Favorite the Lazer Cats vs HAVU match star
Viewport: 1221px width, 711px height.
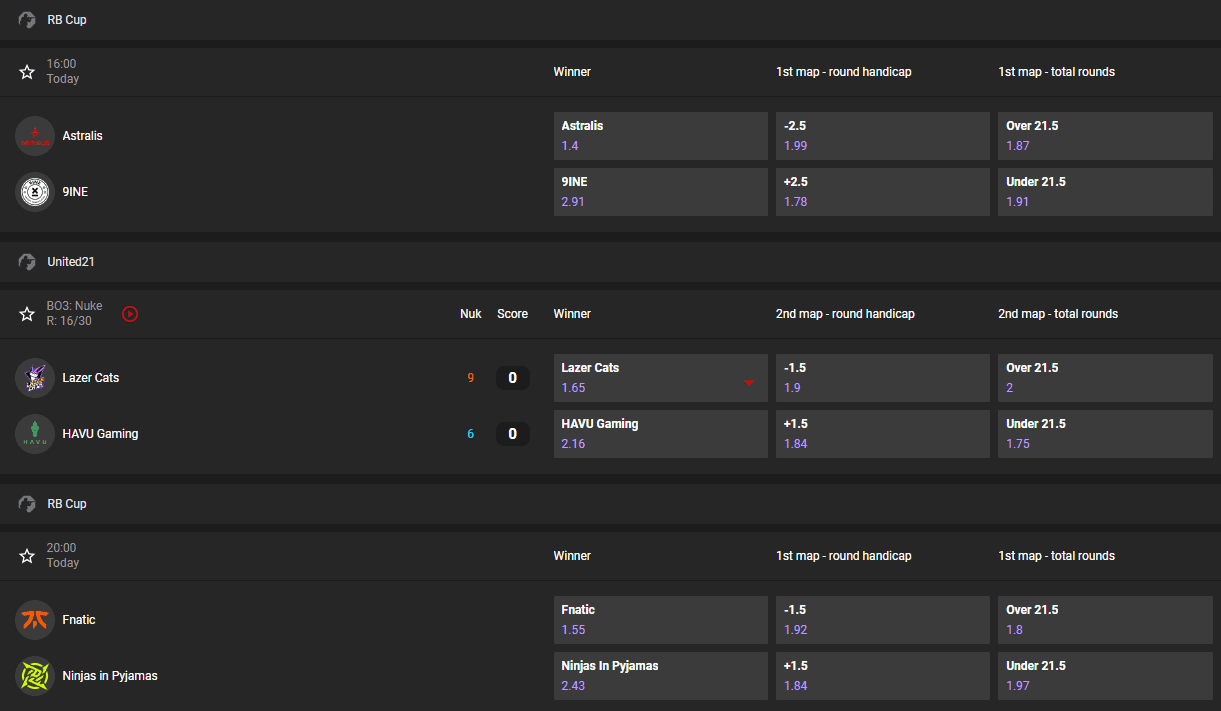27,314
